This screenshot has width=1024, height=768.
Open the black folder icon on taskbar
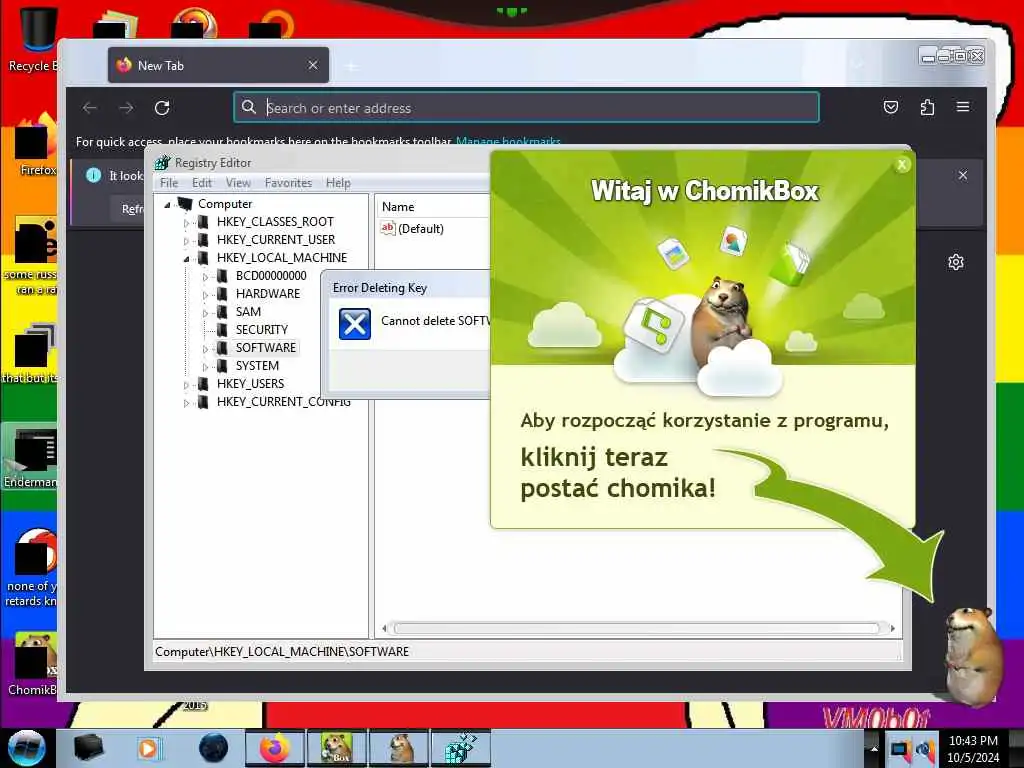point(88,748)
